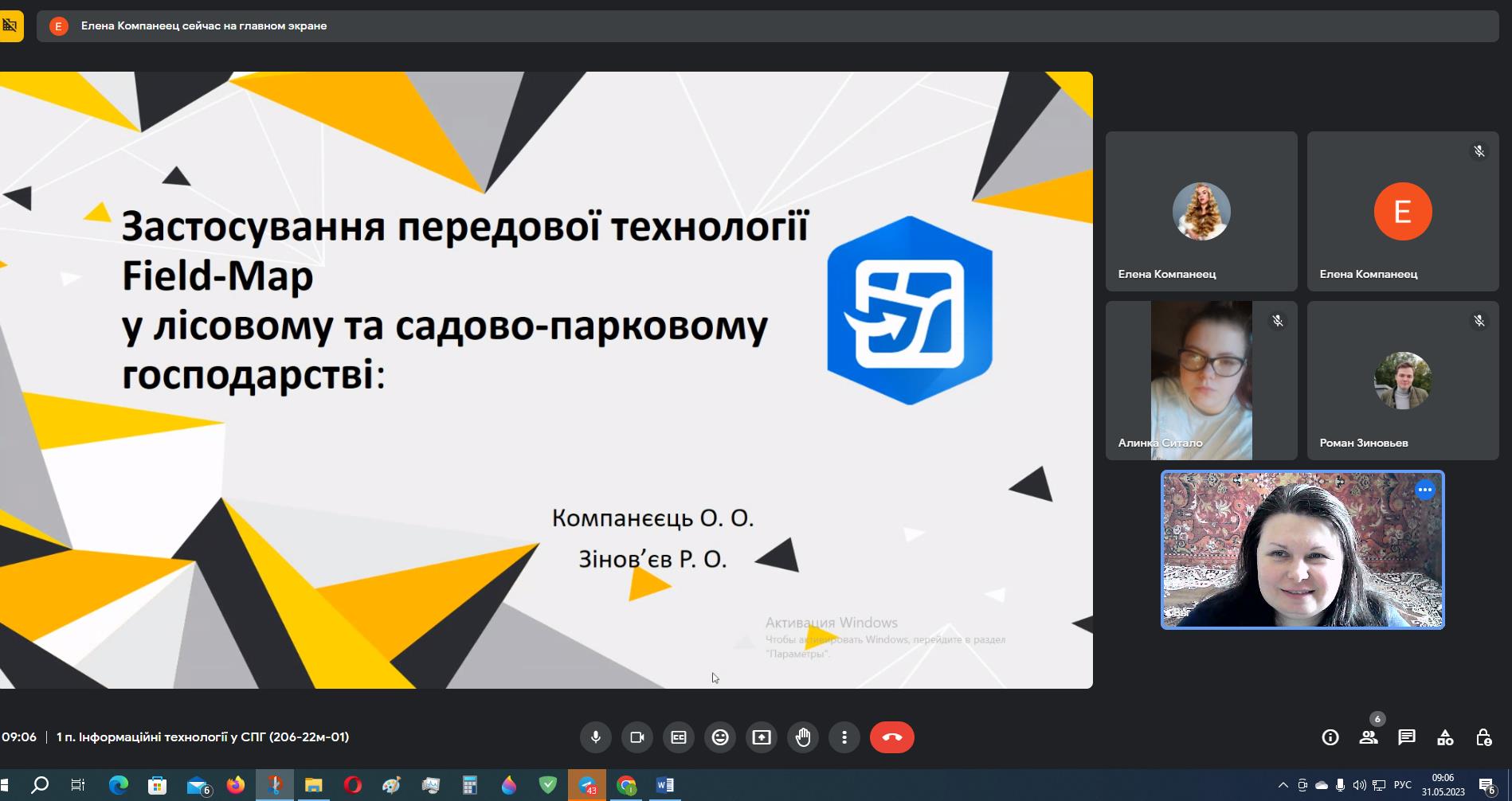This screenshot has width=1512, height=801.
Task: Open Microsoft Word from the taskbar
Action: tap(664, 785)
